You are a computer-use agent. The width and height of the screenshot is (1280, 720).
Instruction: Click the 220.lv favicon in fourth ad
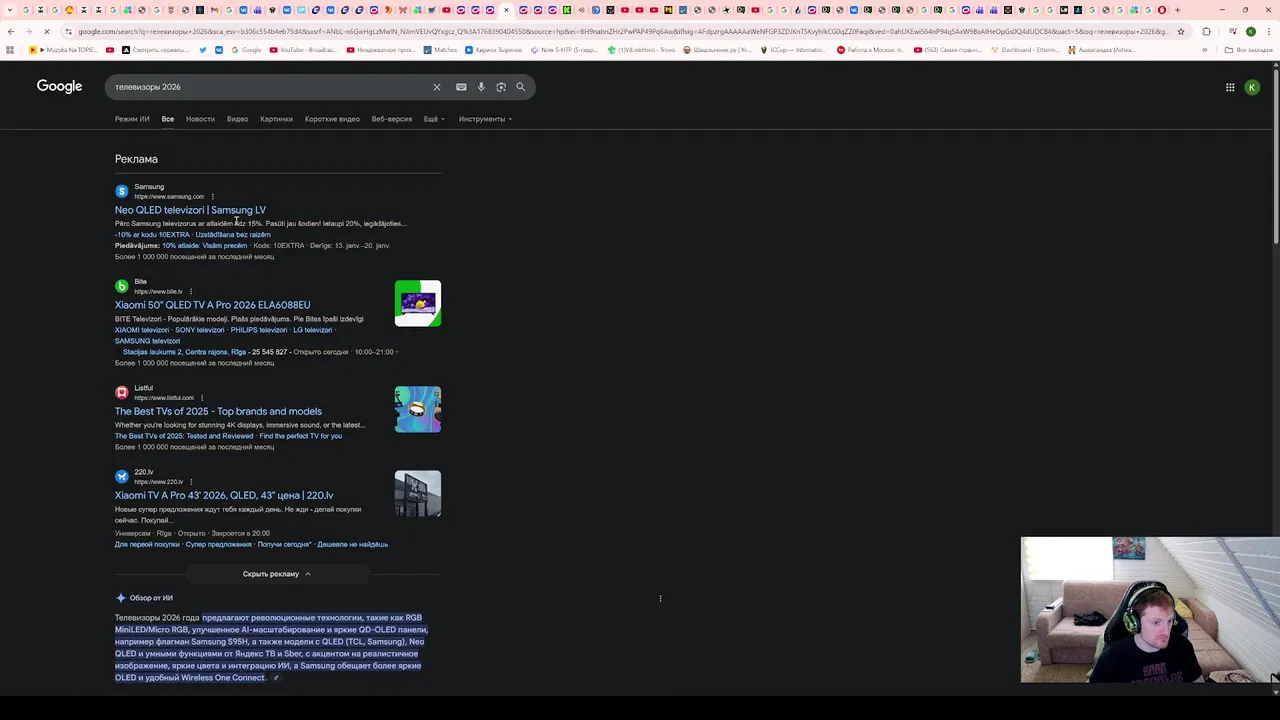(x=122, y=476)
